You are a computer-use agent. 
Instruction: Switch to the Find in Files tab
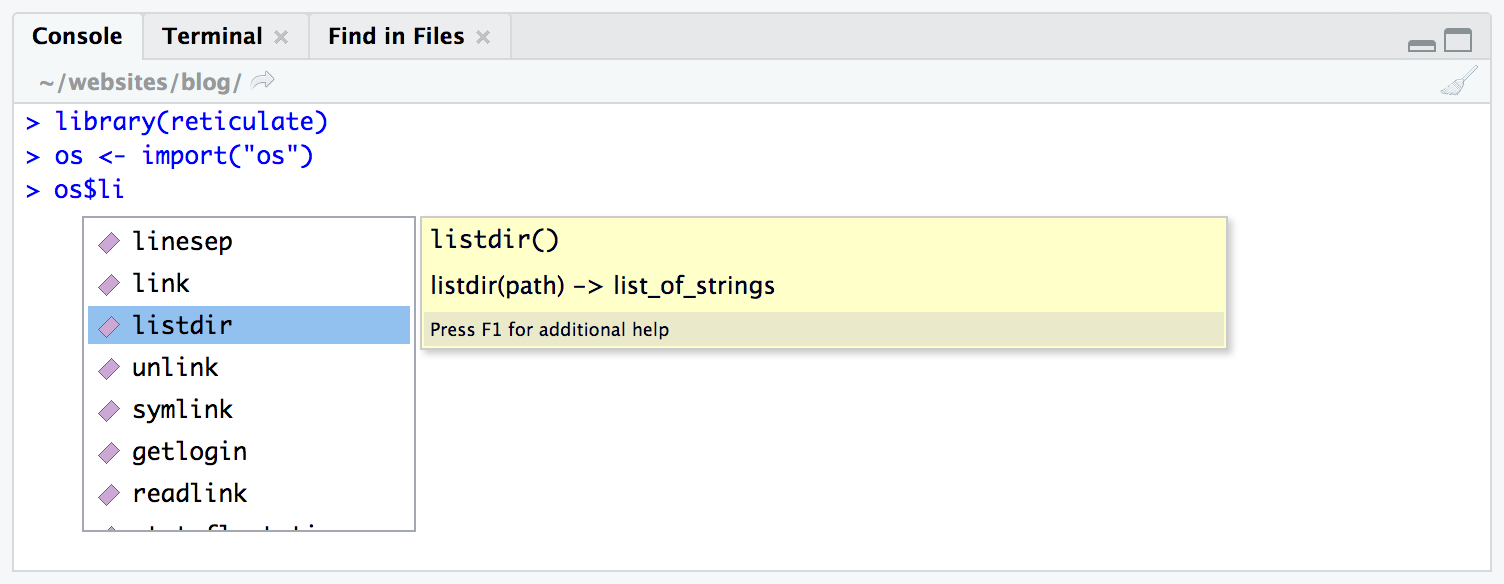[x=394, y=35]
